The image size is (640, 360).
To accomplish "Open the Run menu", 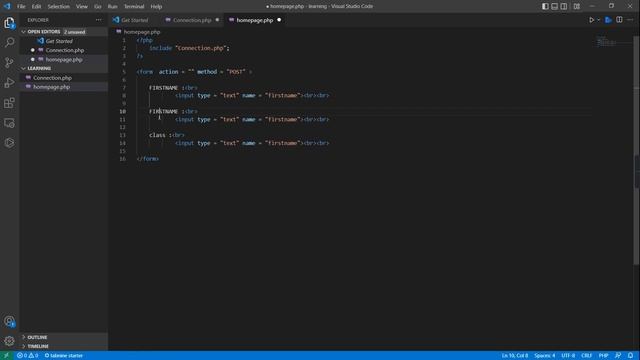I will coord(112,7).
